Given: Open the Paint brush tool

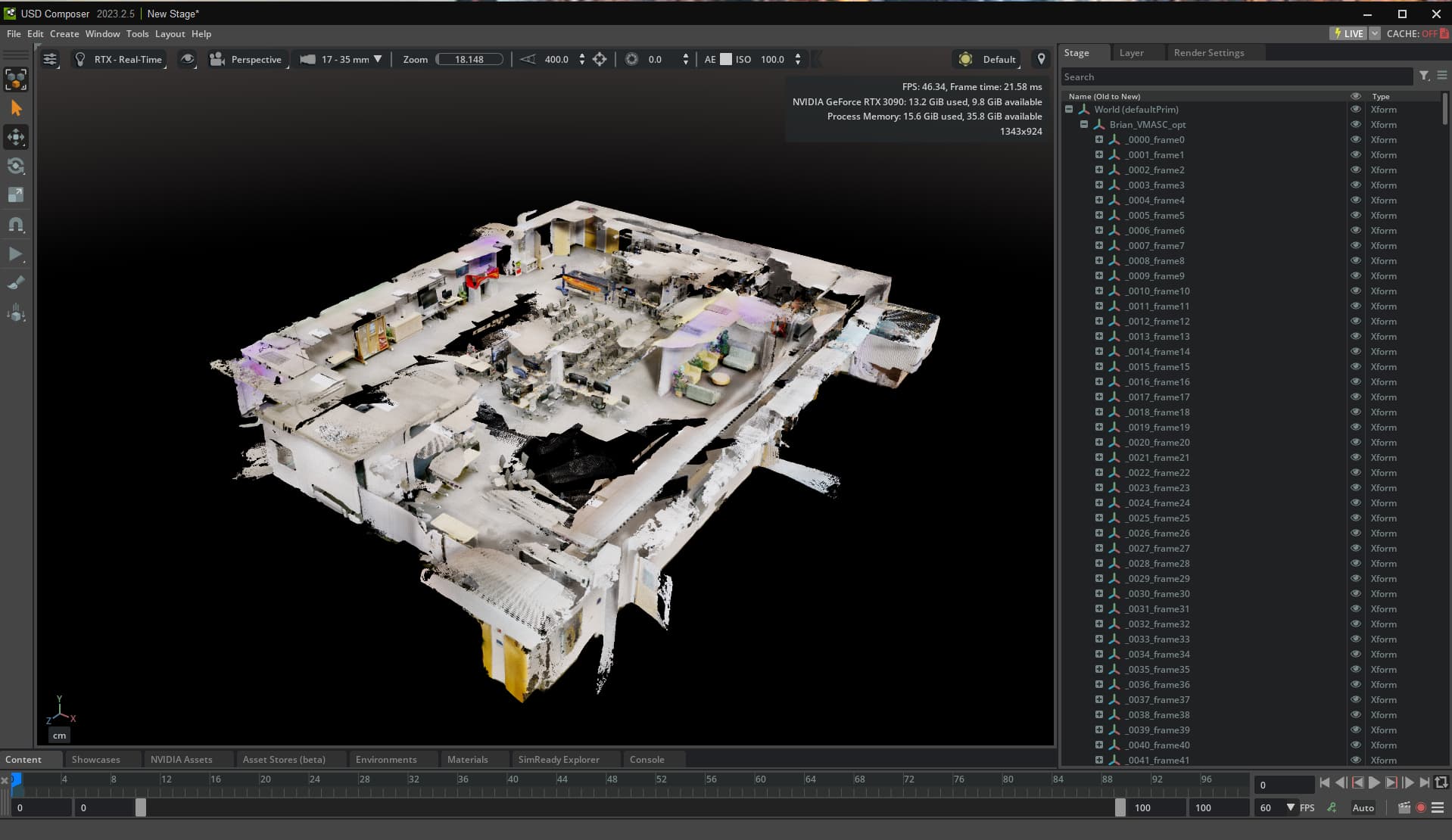Looking at the screenshot, I should tap(16, 283).
